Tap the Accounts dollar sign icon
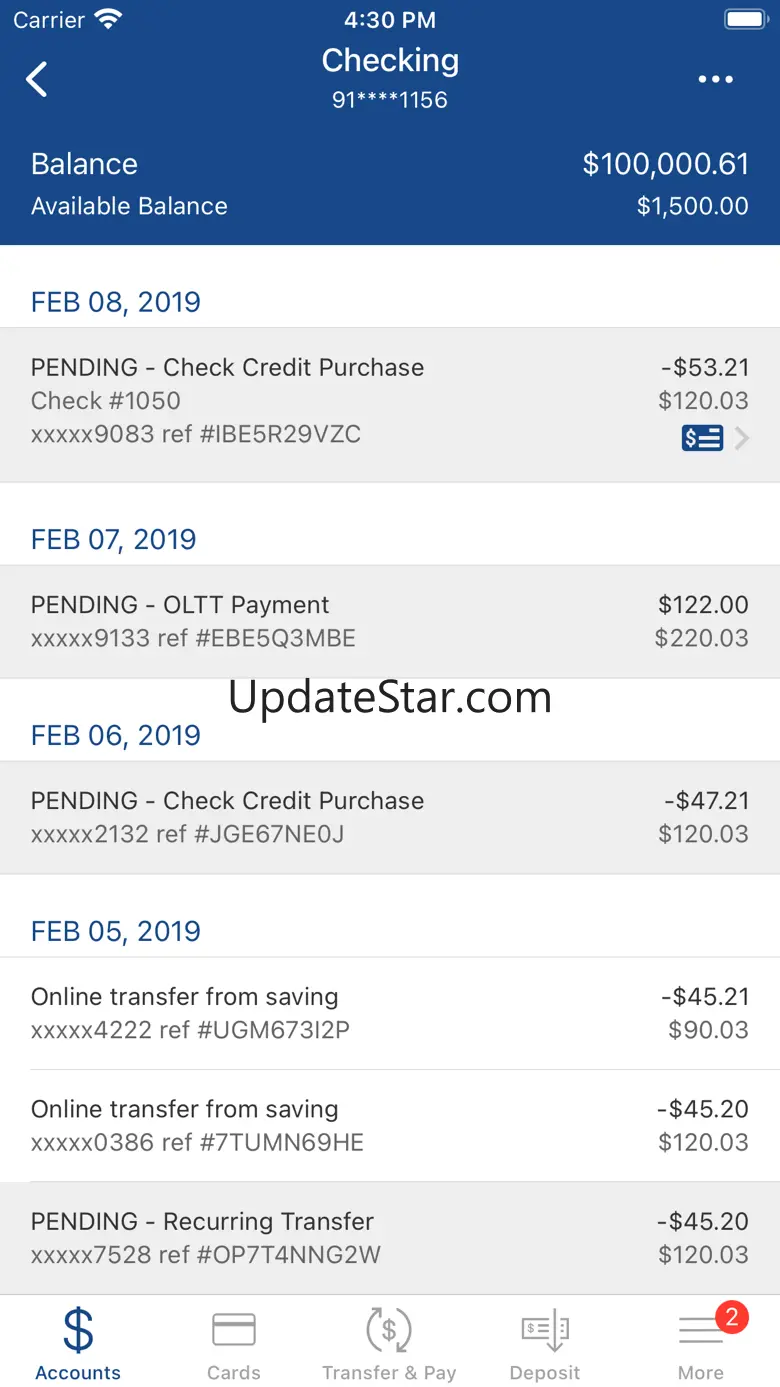 (78, 1330)
